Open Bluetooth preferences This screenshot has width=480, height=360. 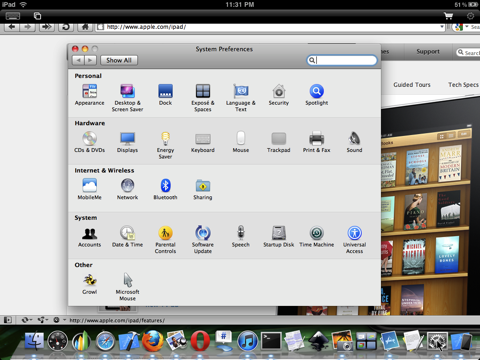[x=165, y=189]
